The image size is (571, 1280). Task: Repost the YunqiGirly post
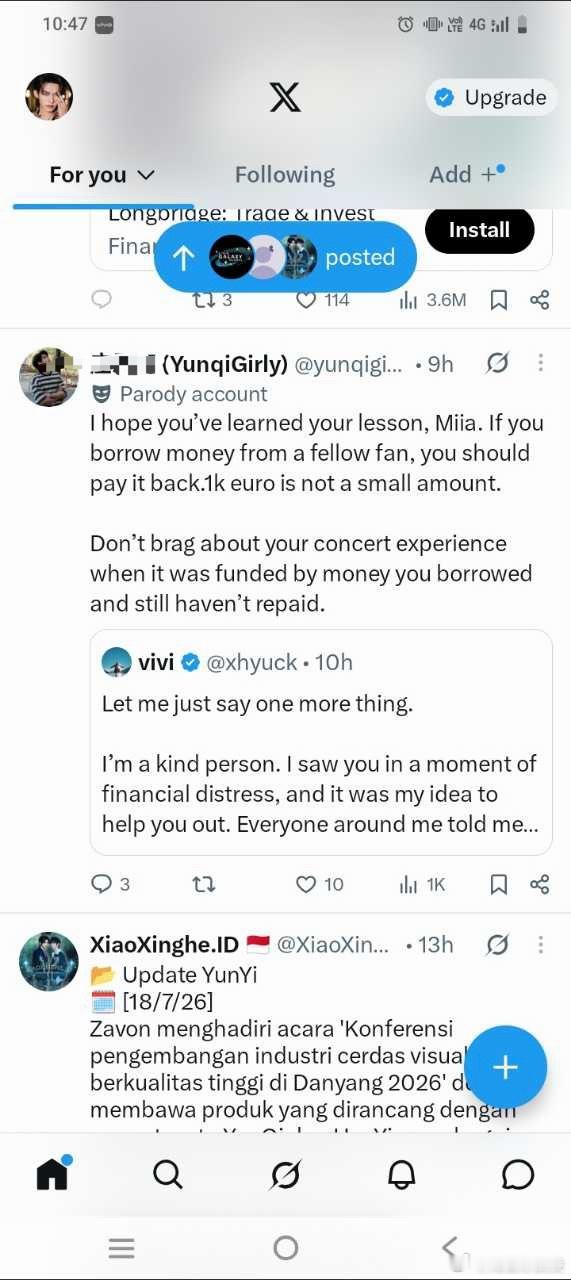[x=203, y=884]
